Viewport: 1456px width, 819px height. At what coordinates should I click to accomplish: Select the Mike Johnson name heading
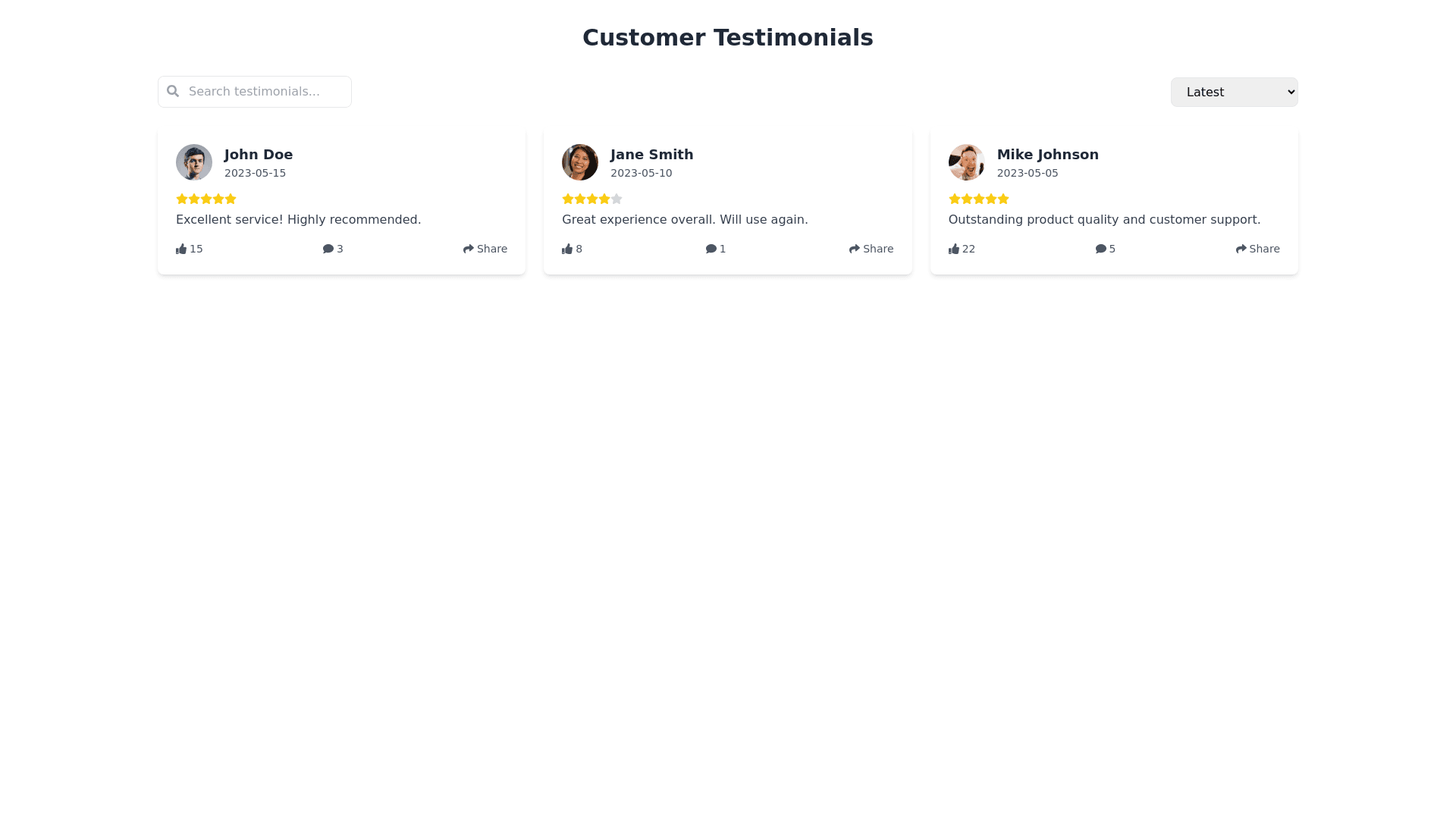tap(1047, 155)
